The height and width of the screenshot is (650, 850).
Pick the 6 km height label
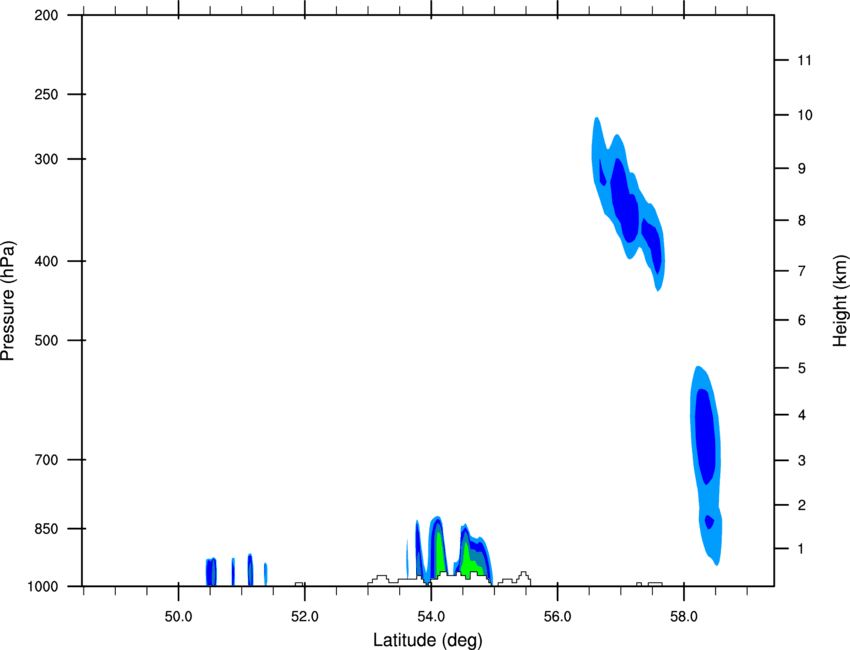802,320
